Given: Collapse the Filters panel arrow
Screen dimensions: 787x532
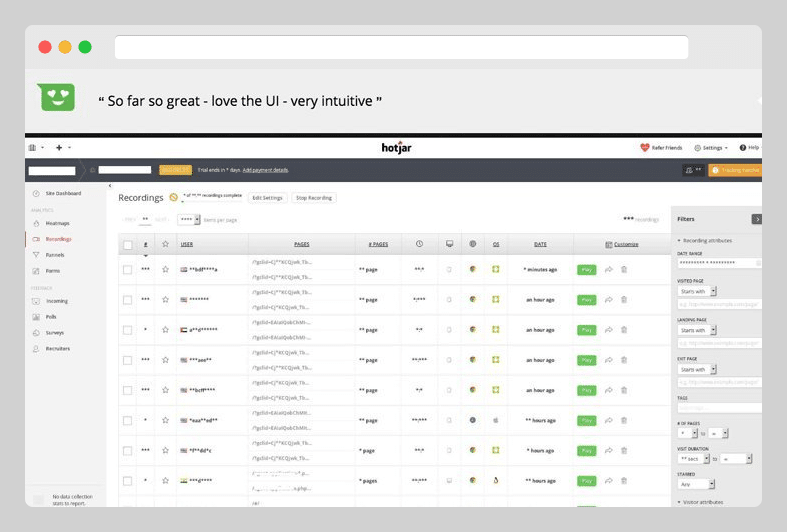Looking at the screenshot, I should [756, 219].
